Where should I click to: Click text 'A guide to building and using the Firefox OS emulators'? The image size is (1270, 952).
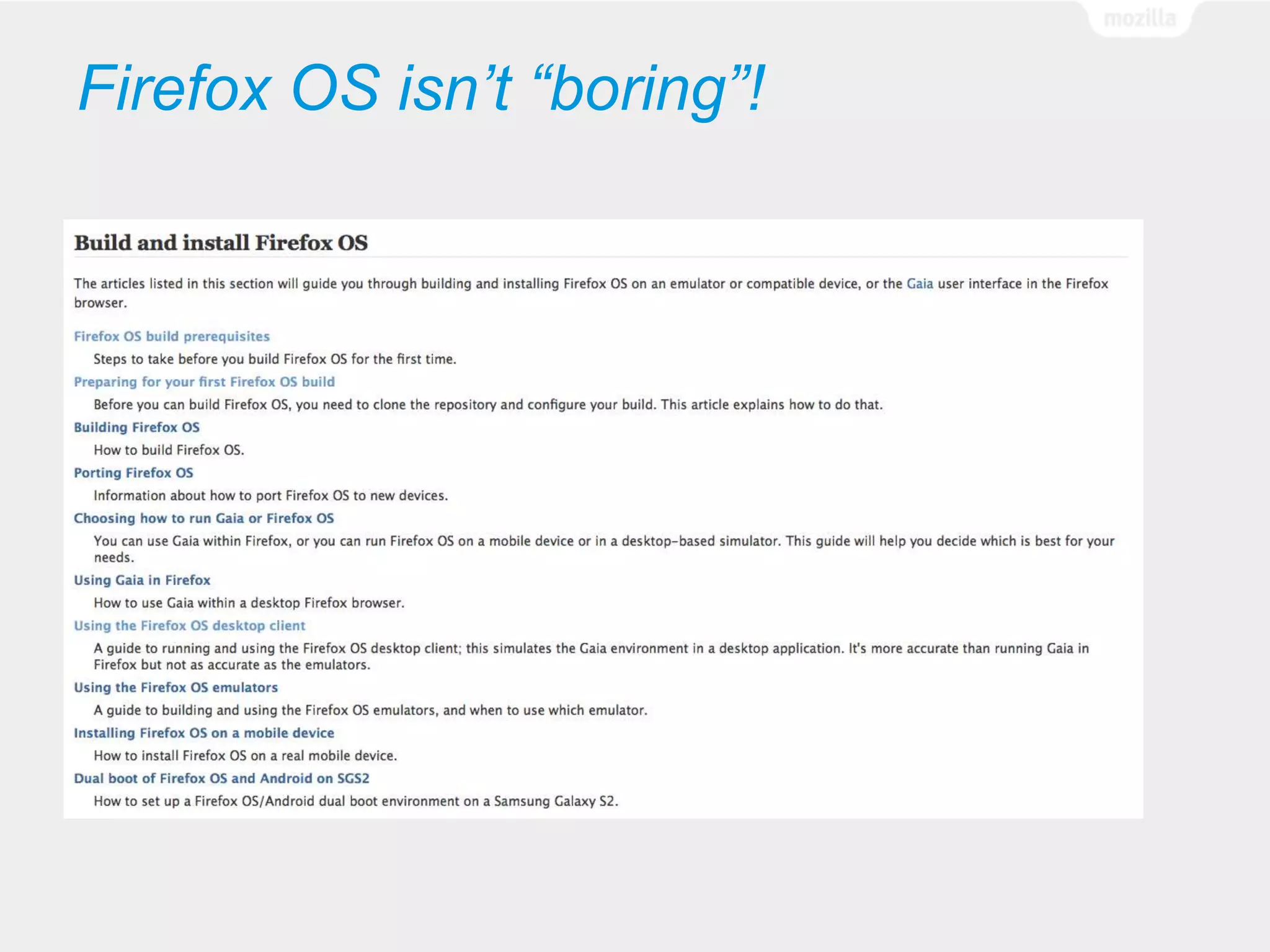tap(265, 710)
